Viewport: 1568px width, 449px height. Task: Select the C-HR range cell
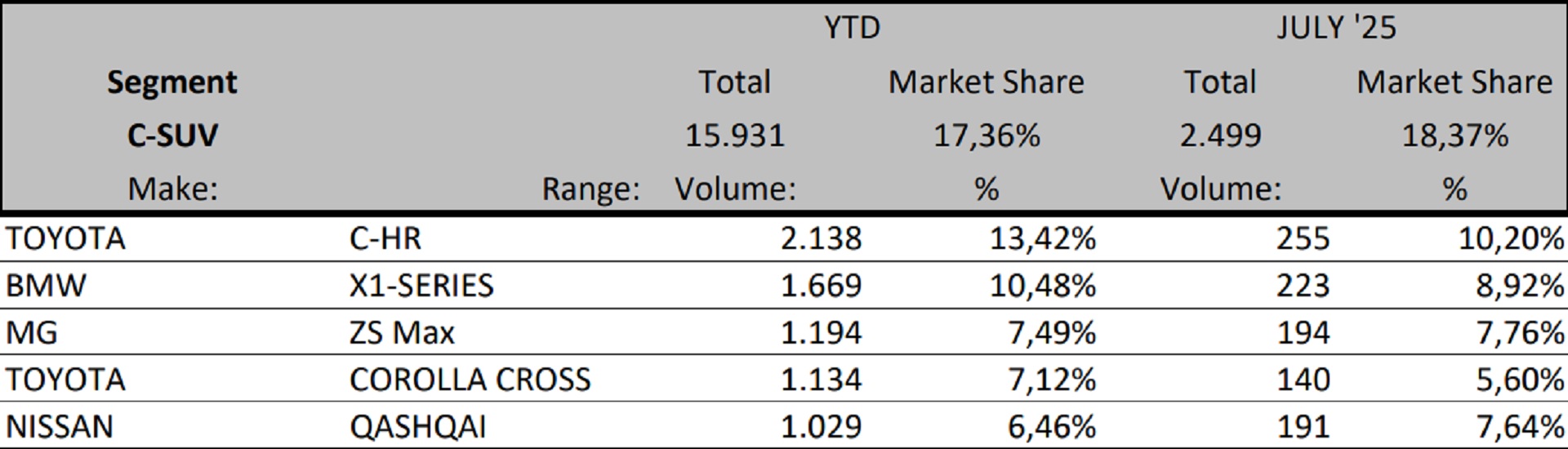(385, 238)
